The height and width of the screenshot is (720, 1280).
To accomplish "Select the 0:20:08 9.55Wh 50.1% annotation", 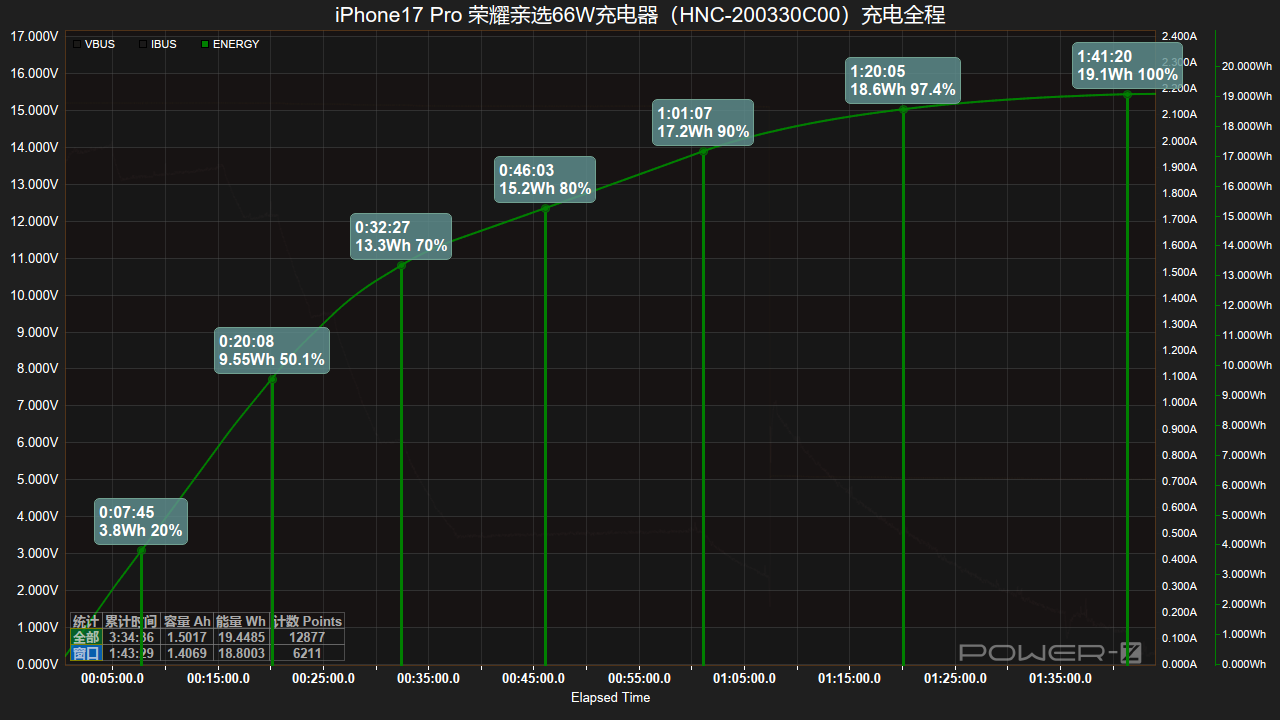I will point(272,351).
